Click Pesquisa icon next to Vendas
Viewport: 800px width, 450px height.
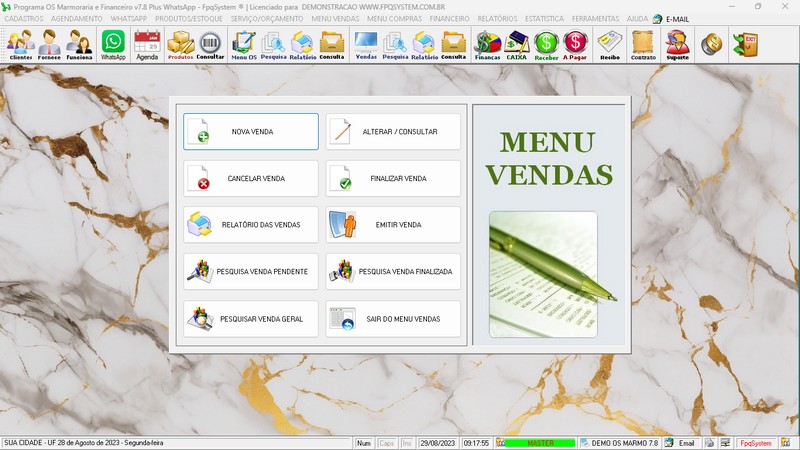[395, 45]
